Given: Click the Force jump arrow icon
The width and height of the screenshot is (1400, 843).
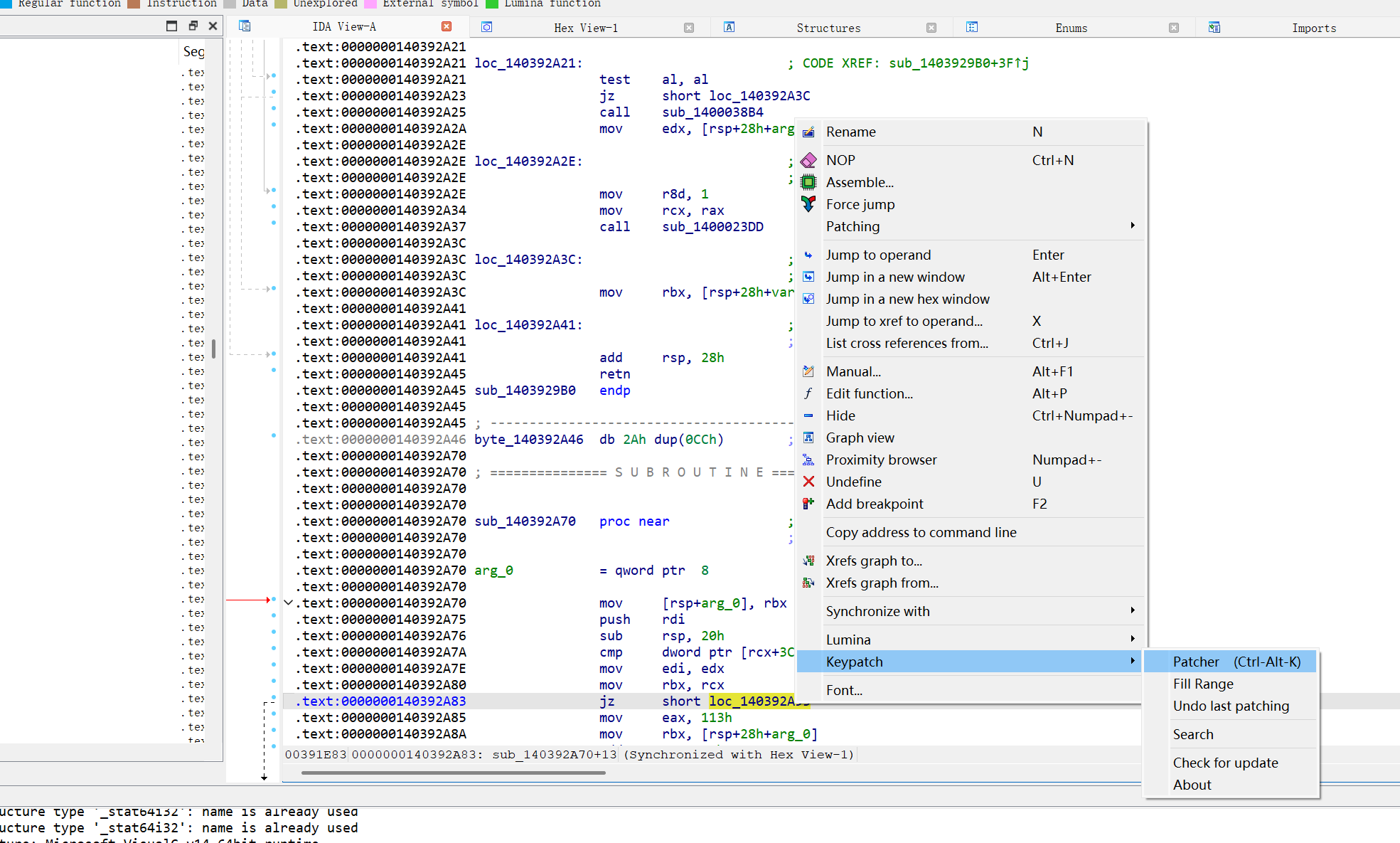Looking at the screenshot, I should click(x=808, y=205).
